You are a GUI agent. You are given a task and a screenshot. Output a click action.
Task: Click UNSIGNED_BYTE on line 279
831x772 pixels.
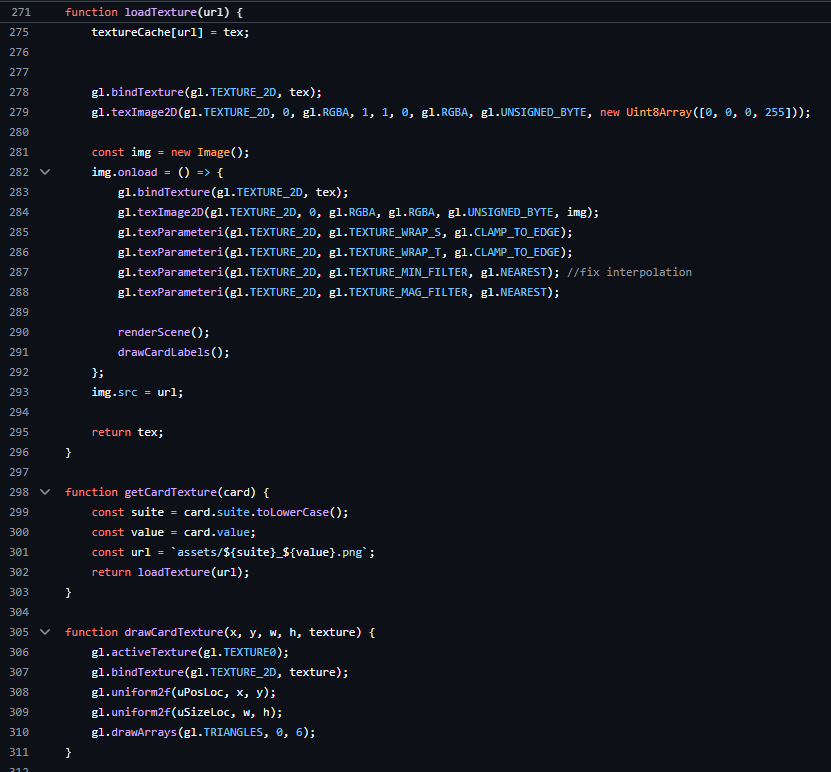pyautogui.click(x=544, y=112)
